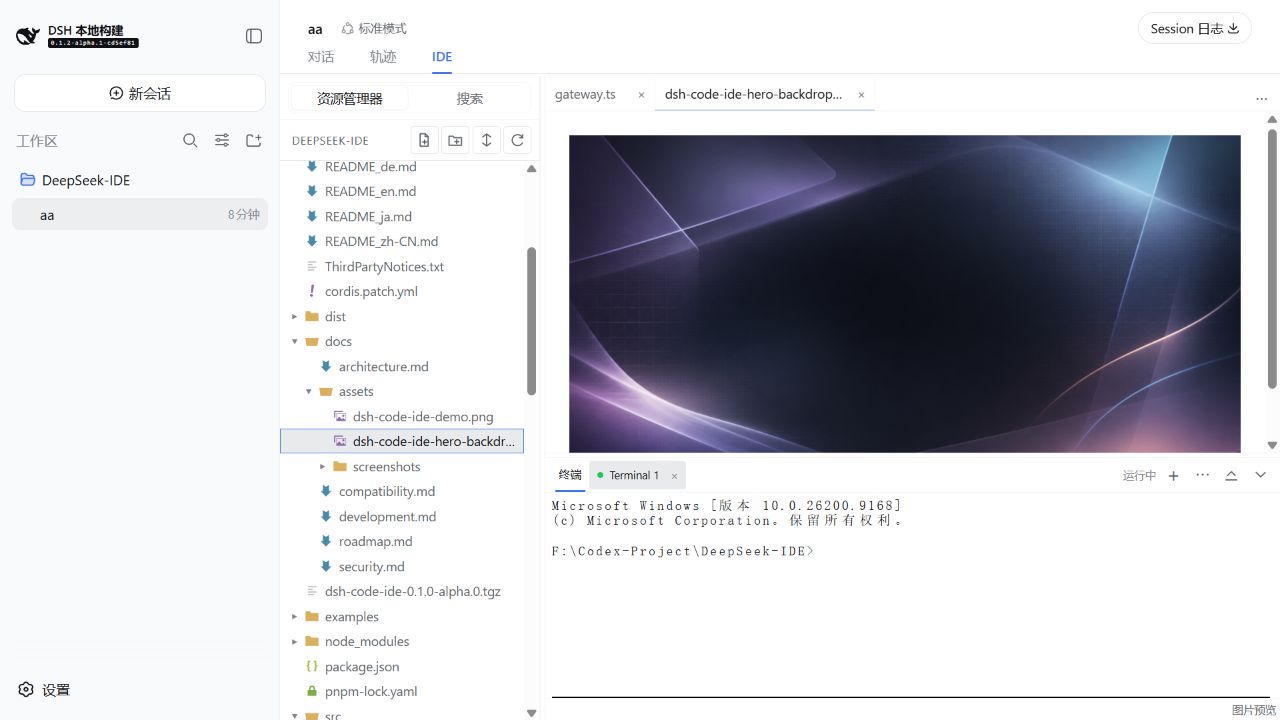The image size is (1280, 720).
Task: Click the 图片预览 status text
Action: (x=1254, y=710)
